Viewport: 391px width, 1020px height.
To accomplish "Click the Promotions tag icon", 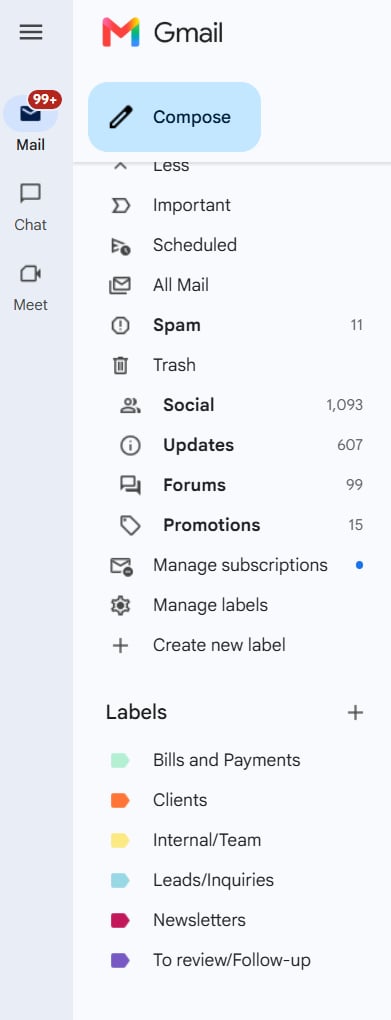I will pyautogui.click(x=131, y=526).
